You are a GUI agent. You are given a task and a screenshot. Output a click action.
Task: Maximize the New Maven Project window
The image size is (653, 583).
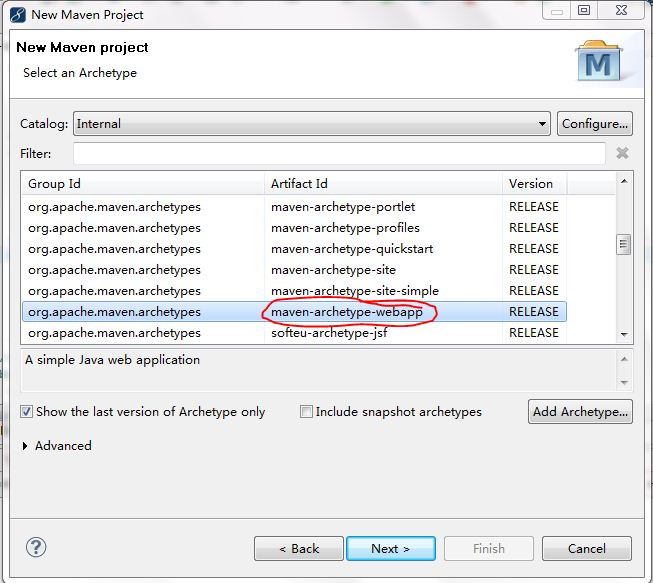584,11
